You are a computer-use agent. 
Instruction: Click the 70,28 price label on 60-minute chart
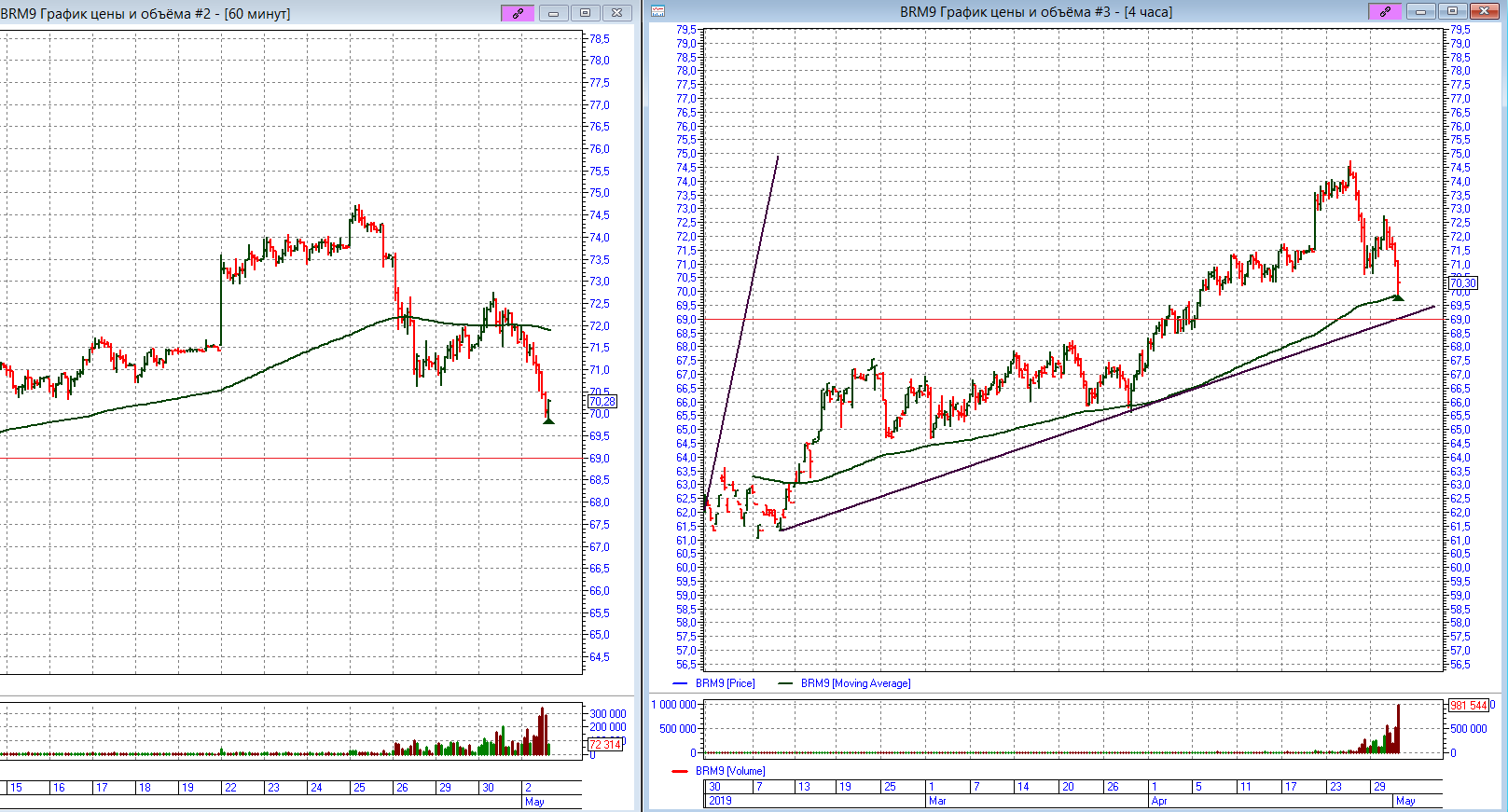602,402
